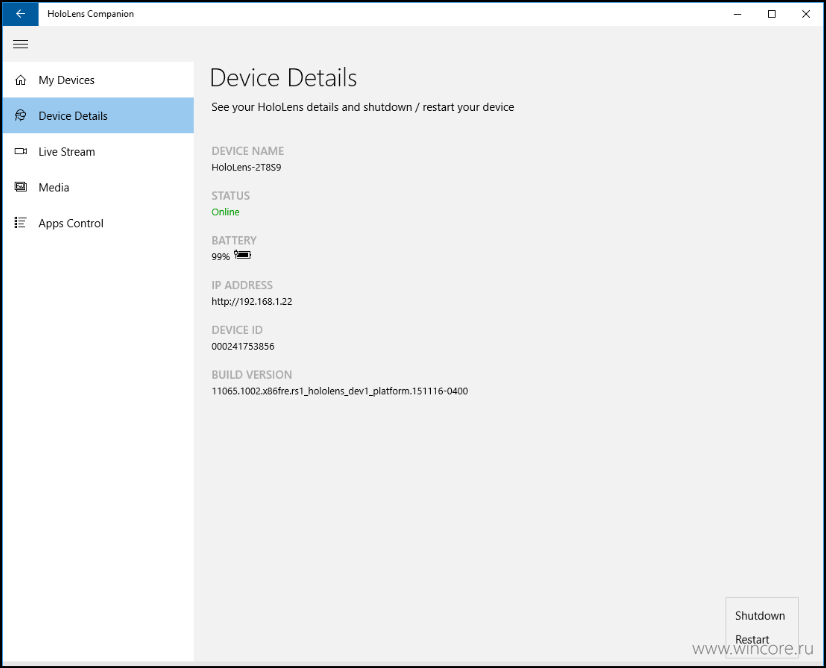Click device name HoloLens-2T8S9

246,168
